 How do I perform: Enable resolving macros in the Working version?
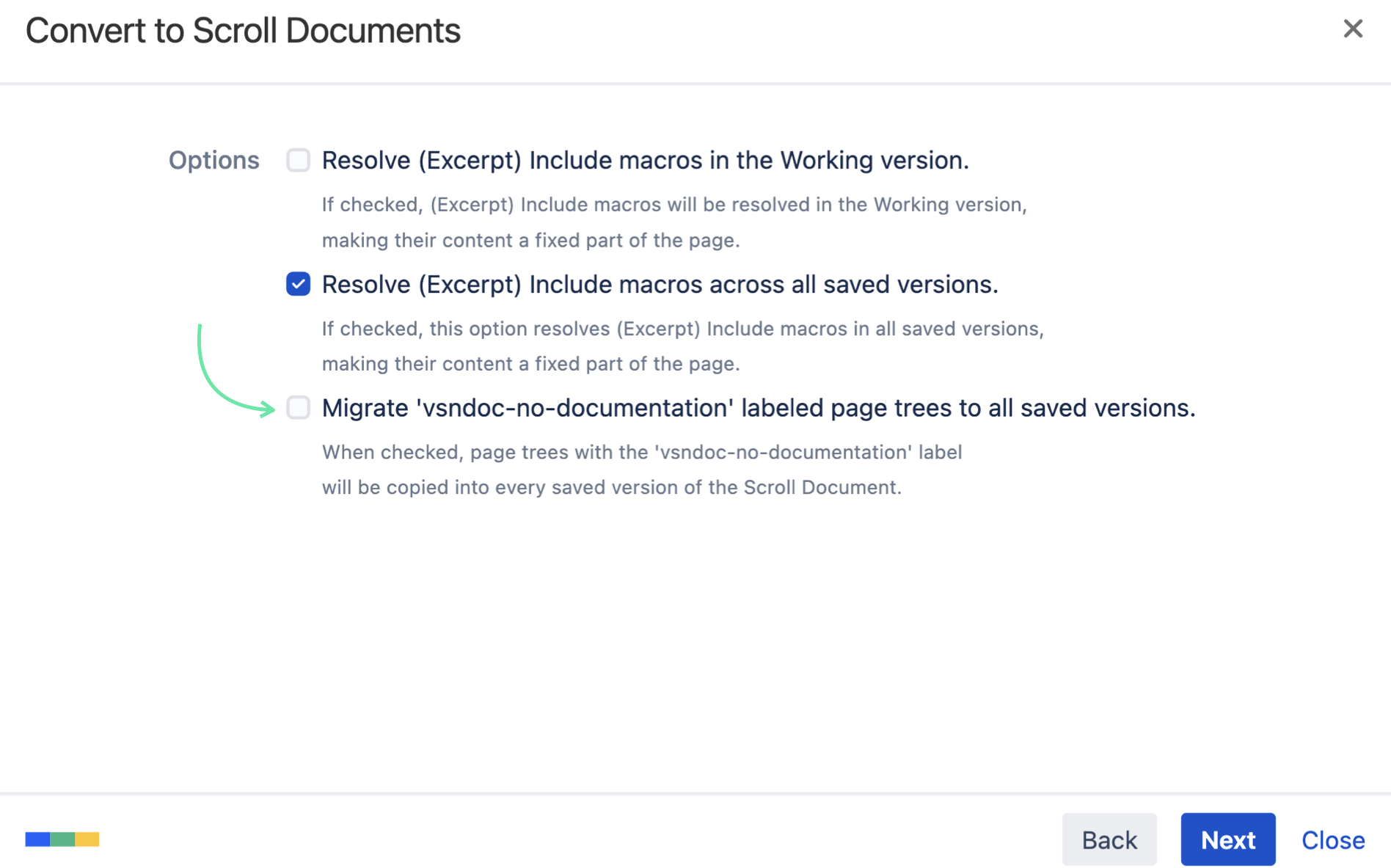(298, 160)
